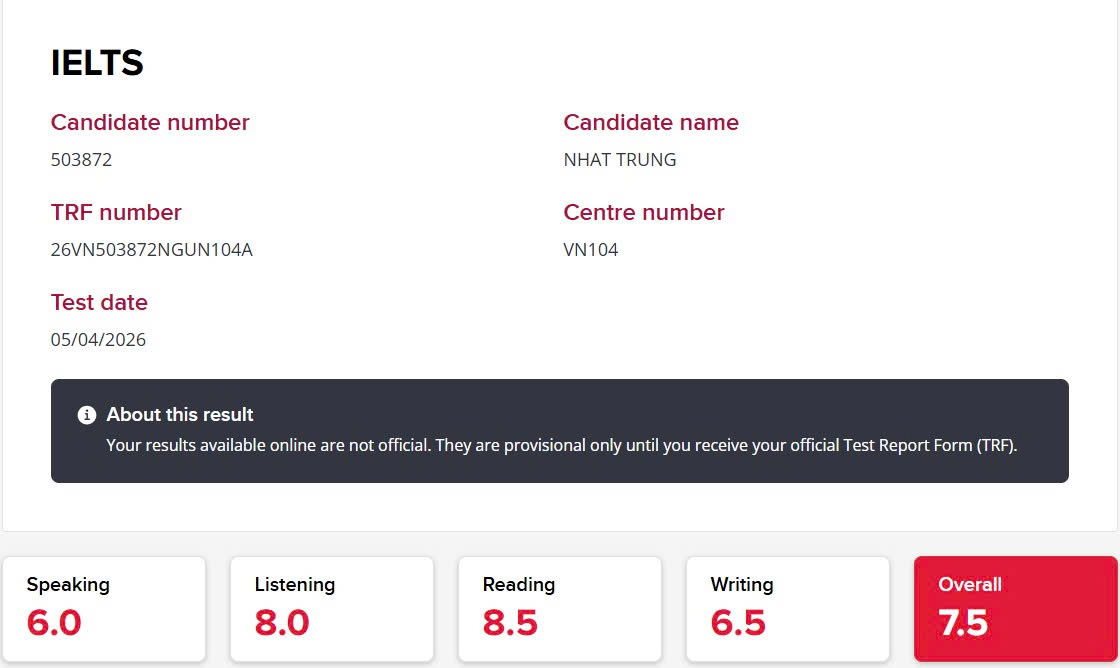
Task: Click the centre number value VN104
Action: 591,250
